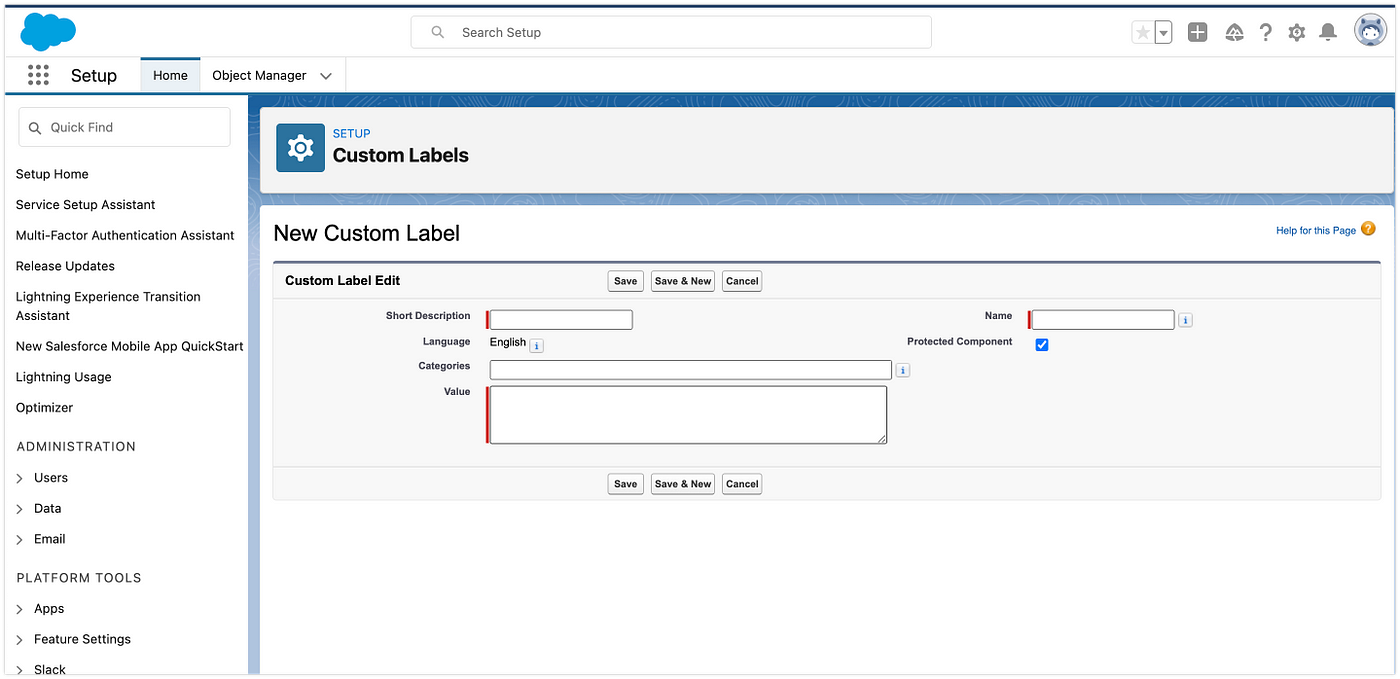The width and height of the screenshot is (1400, 679).
Task: Click the top Save button
Action: tap(626, 281)
